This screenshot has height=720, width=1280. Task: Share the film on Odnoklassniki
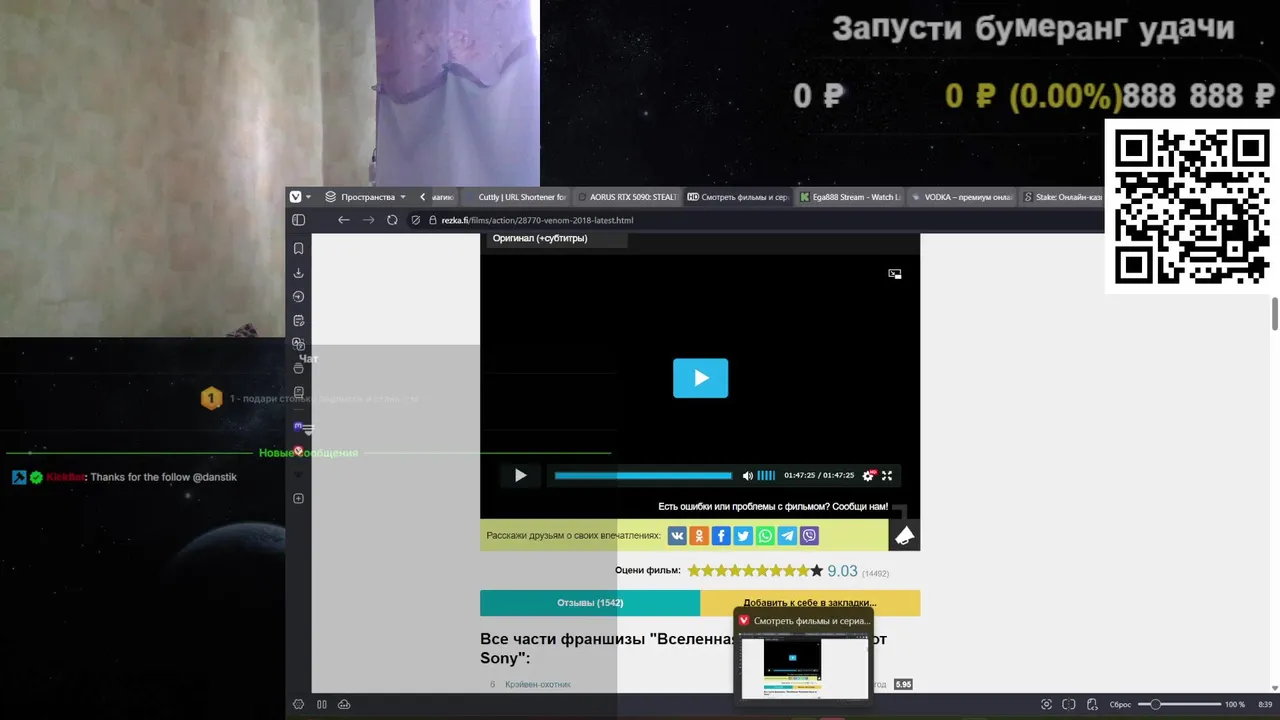click(x=699, y=536)
